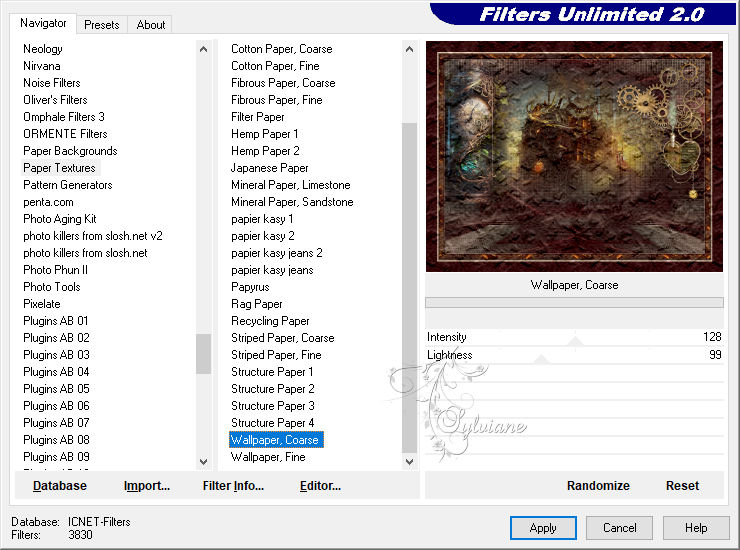Select Paper Backgrounds category
This screenshot has width=740, height=550.
pyautogui.click(x=70, y=151)
